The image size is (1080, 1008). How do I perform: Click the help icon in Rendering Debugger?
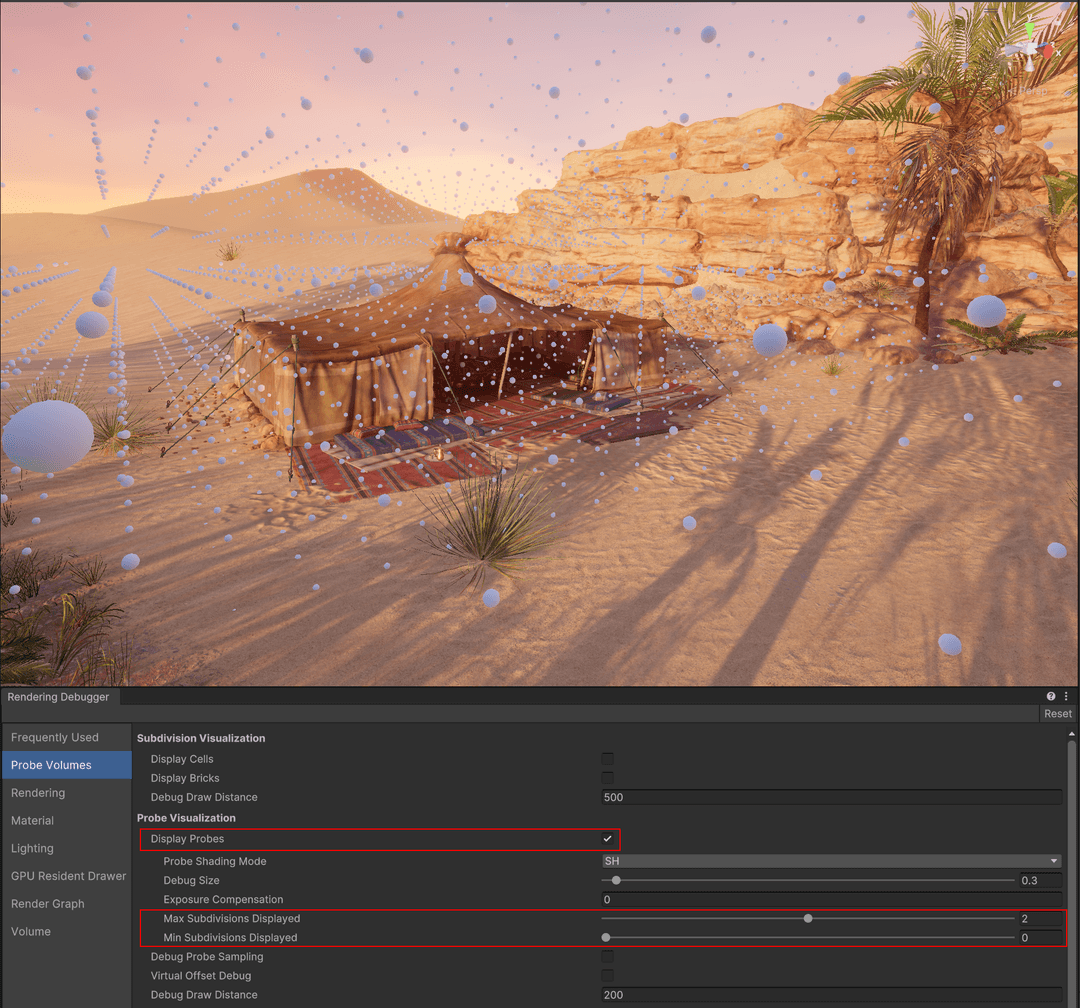click(x=1050, y=696)
